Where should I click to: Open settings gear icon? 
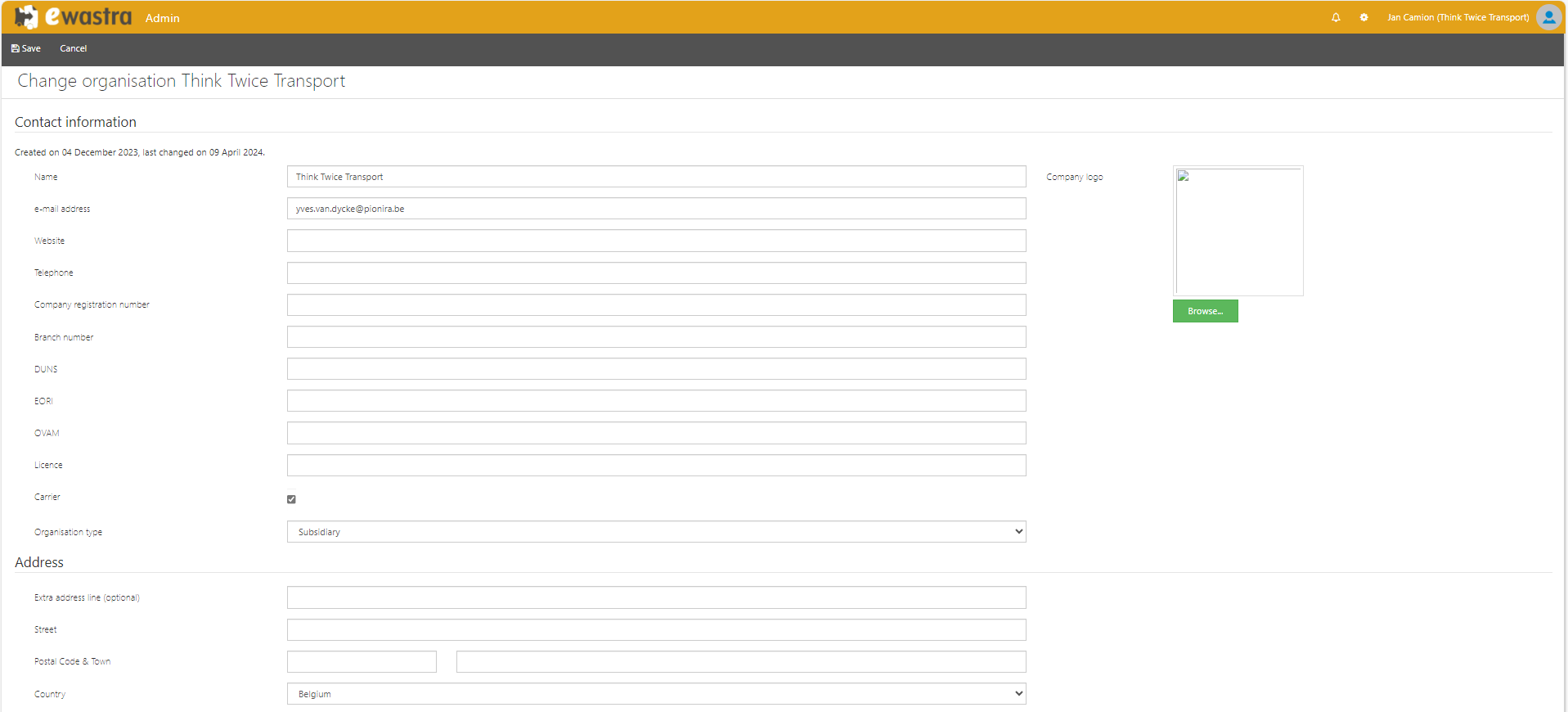(1364, 17)
